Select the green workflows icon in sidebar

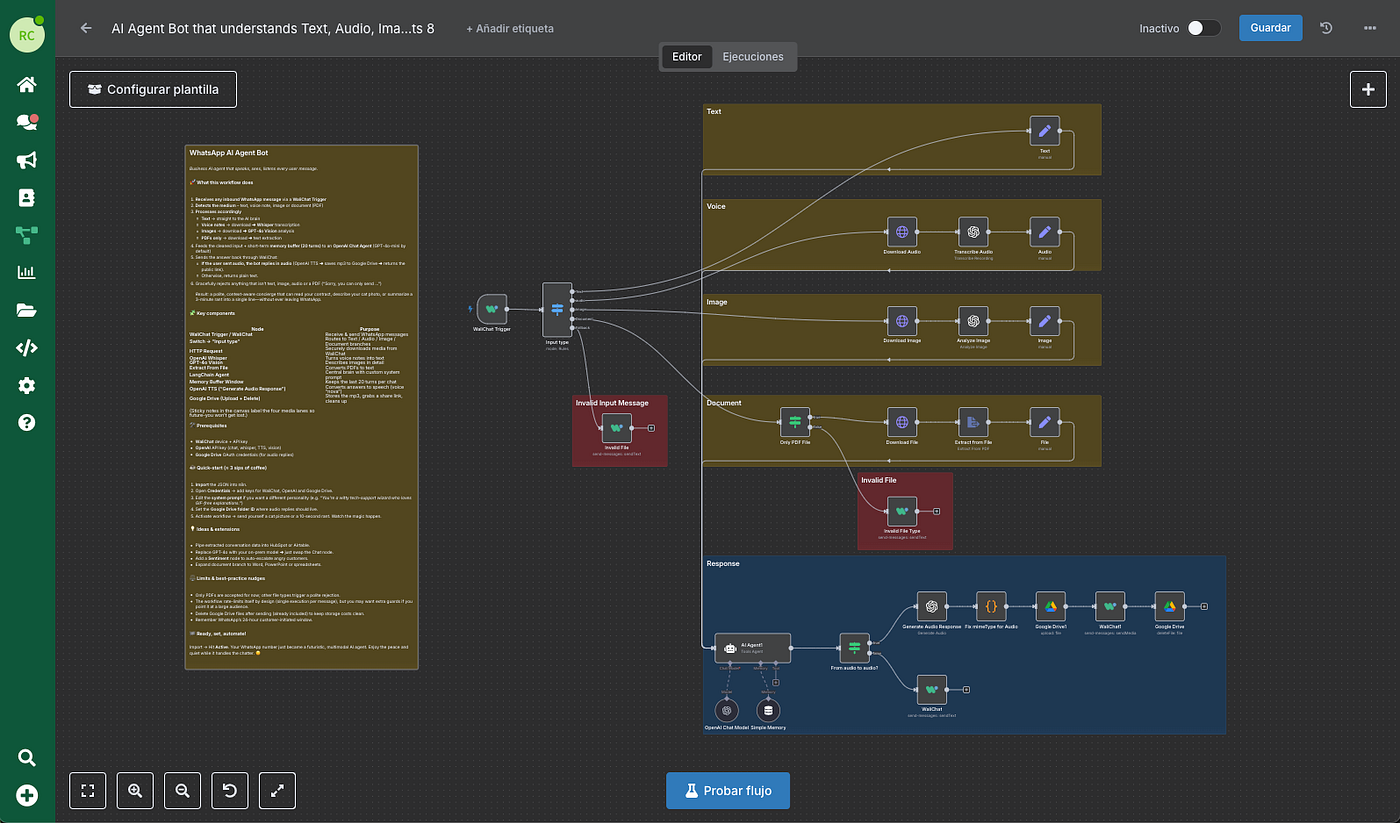(27, 235)
